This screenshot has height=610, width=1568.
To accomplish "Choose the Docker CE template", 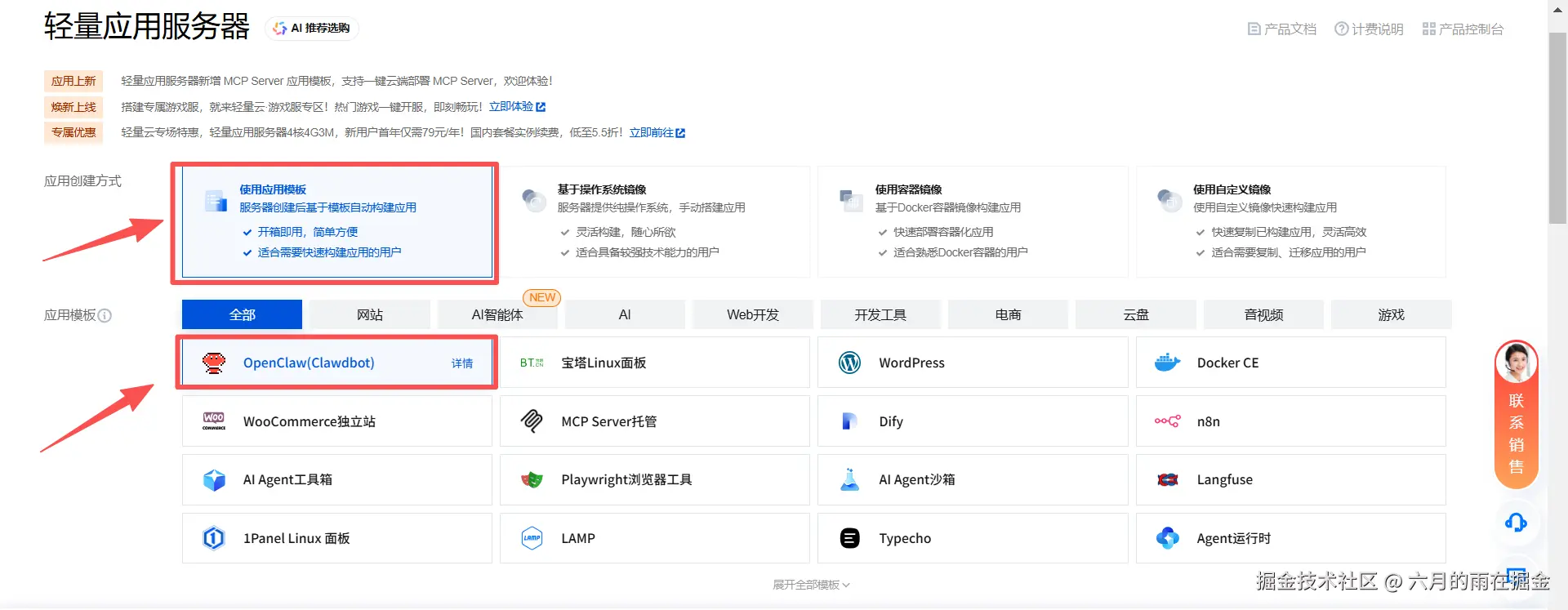I will click(1291, 363).
